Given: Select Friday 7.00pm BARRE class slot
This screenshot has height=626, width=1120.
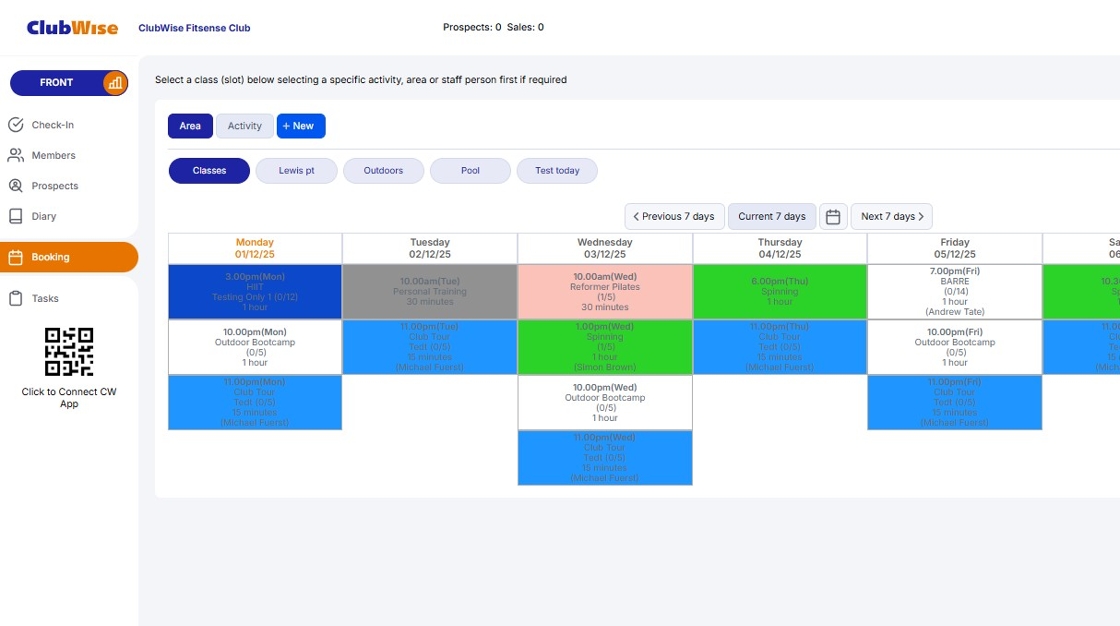Looking at the screenshot, I should [955, 292].
